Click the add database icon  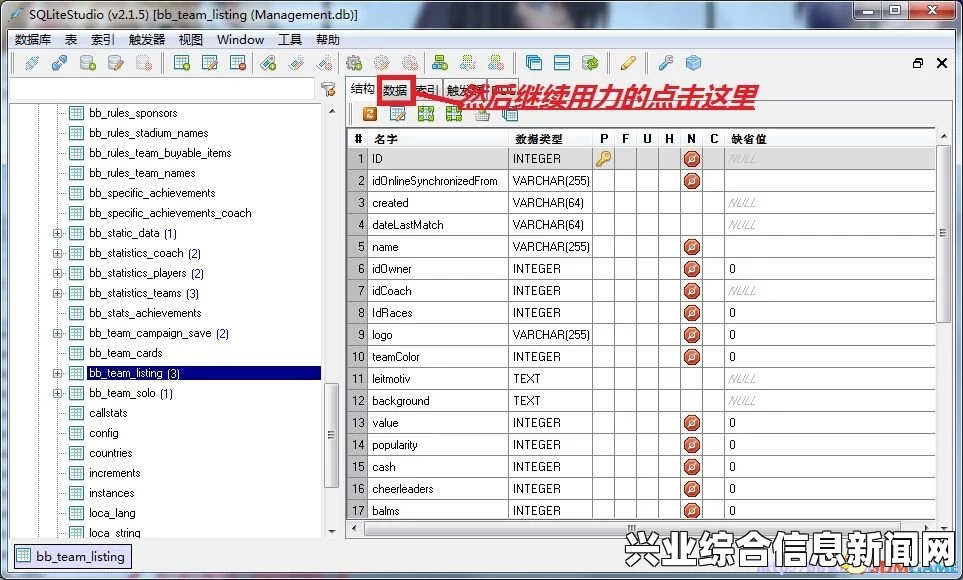[88, 63]
